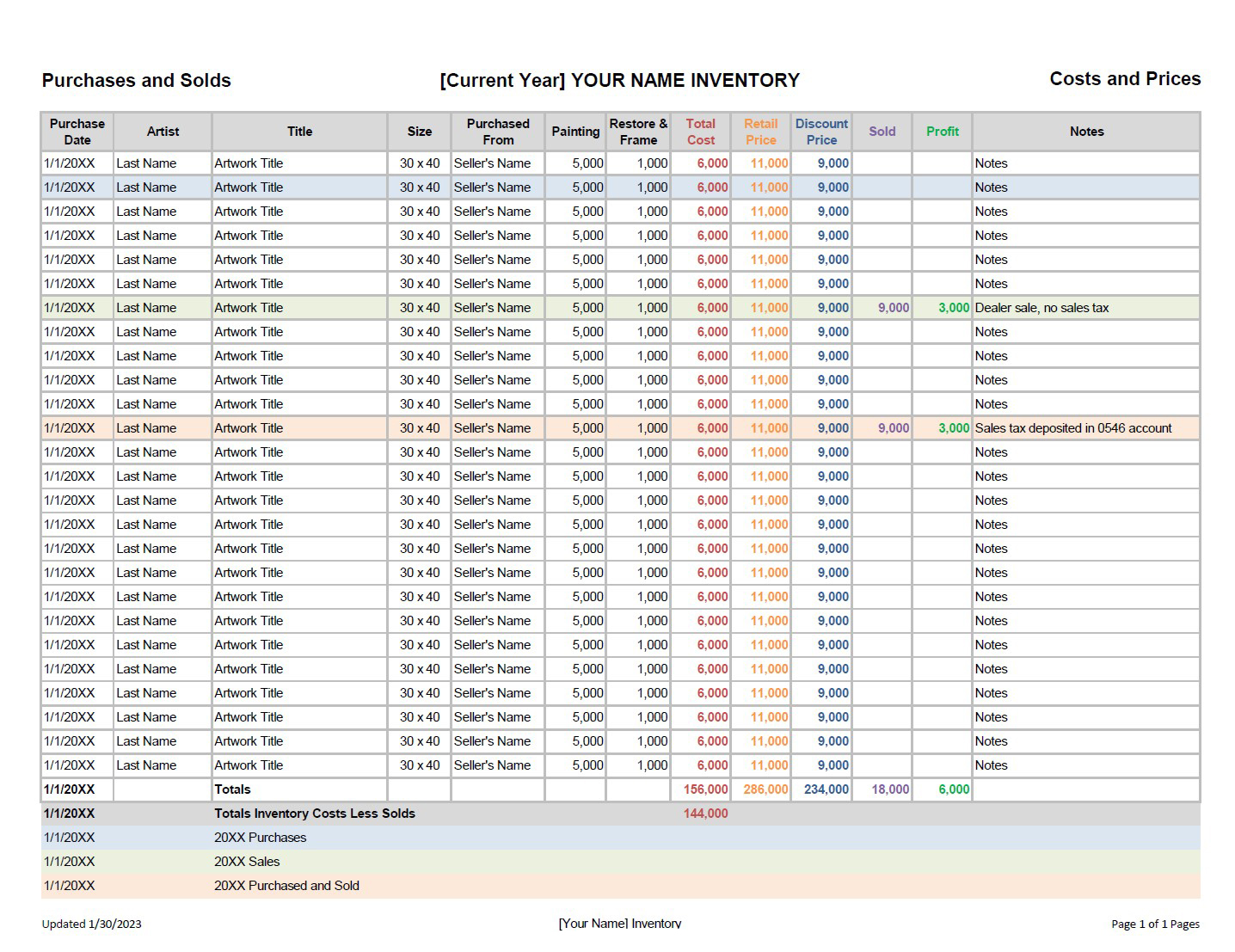Select the "30 x 40" size in the Dealer sale row

(420, 308)
